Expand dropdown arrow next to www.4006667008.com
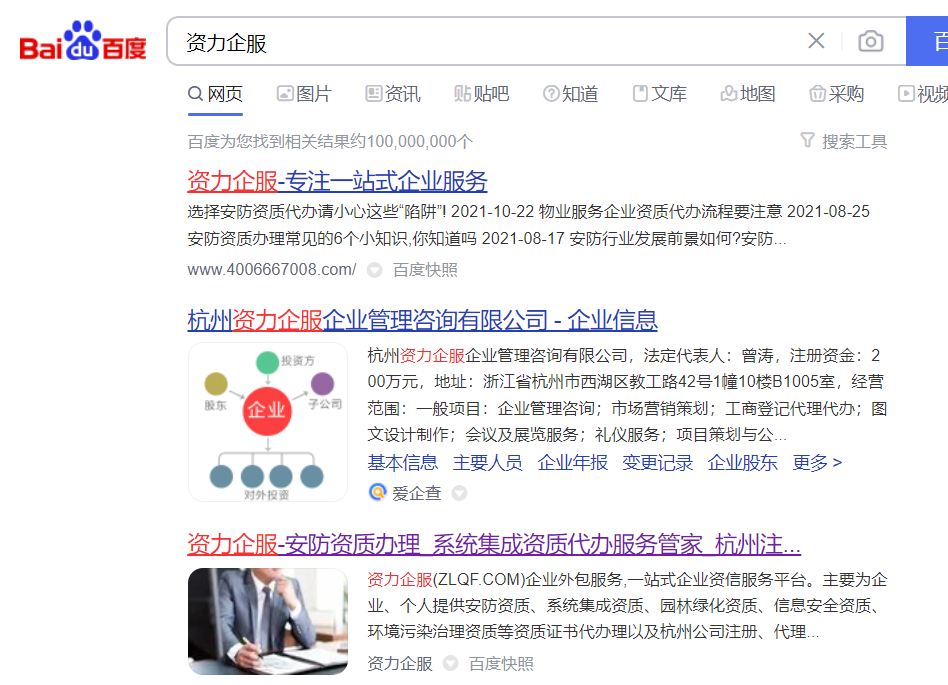Screen dimensions: 948x685 375,270
